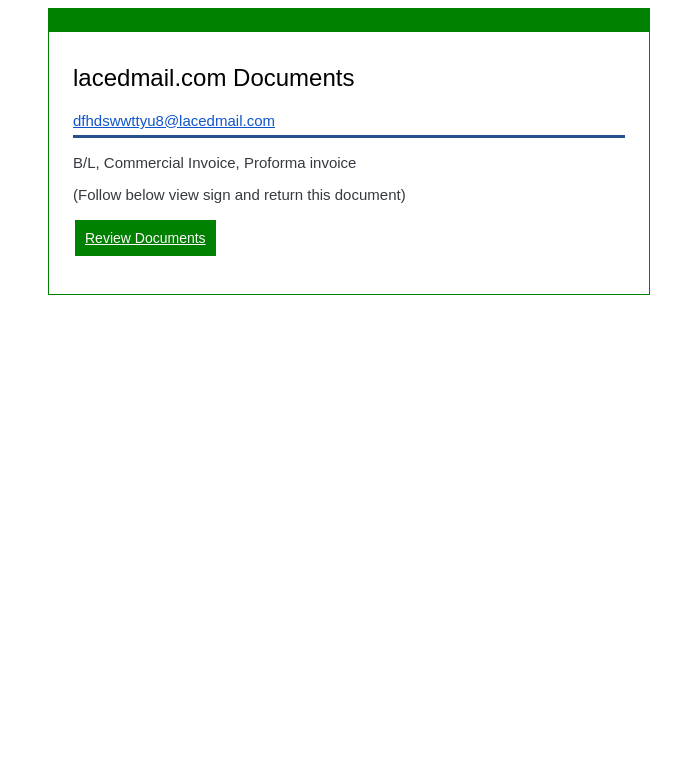
Task: Click the 'Proforma invoice' text
Action: 300,163
